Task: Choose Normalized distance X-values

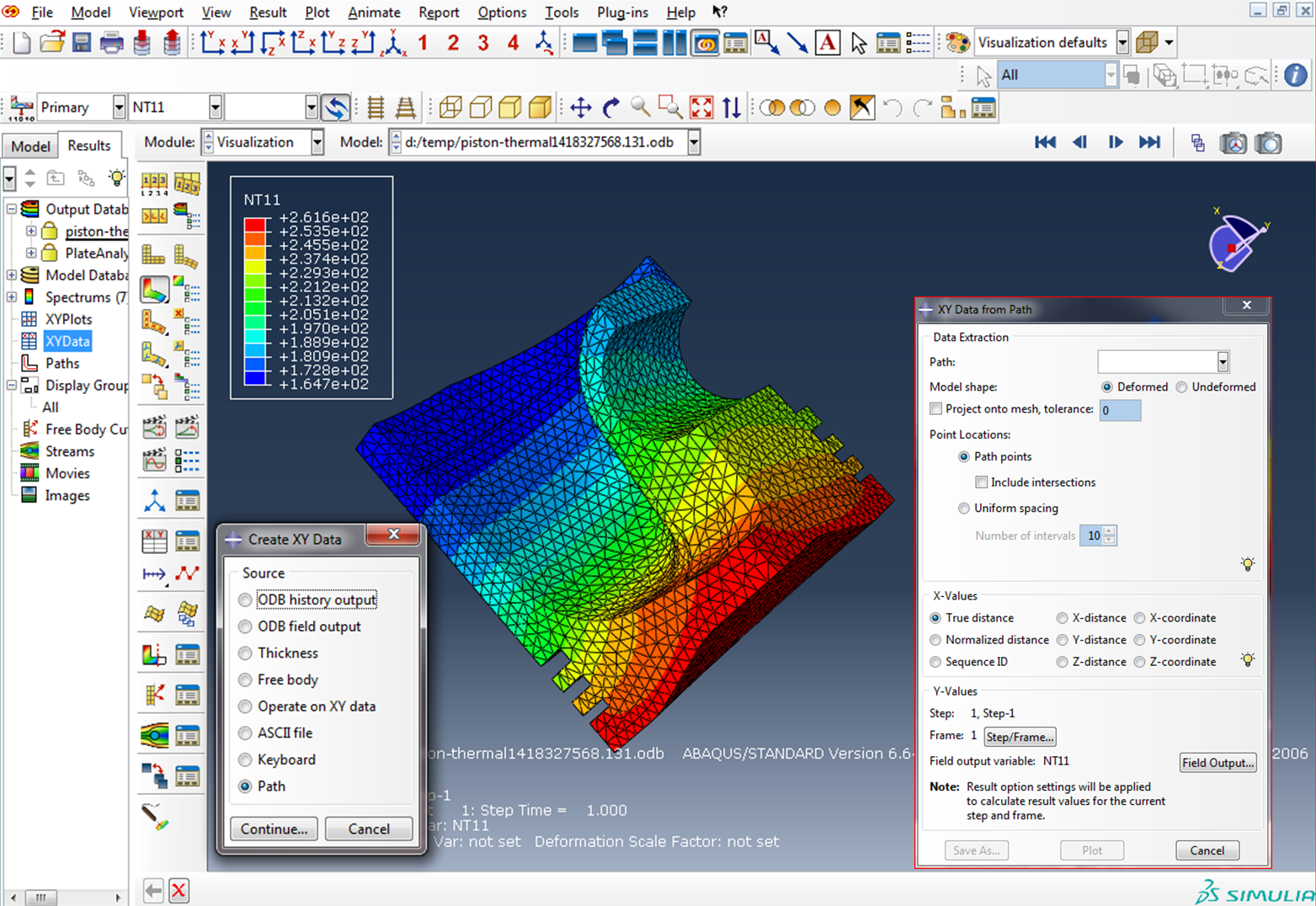Action: [935, 640]
